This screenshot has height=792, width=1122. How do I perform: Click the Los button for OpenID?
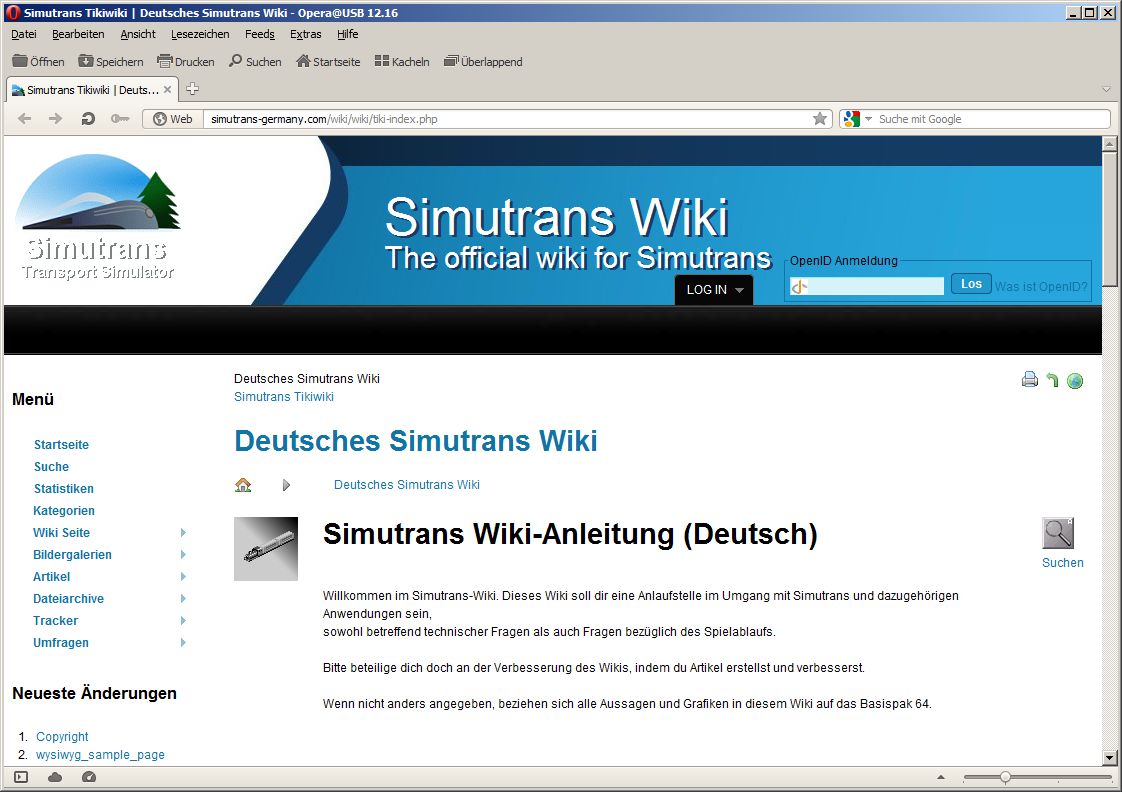coord(971,284)
